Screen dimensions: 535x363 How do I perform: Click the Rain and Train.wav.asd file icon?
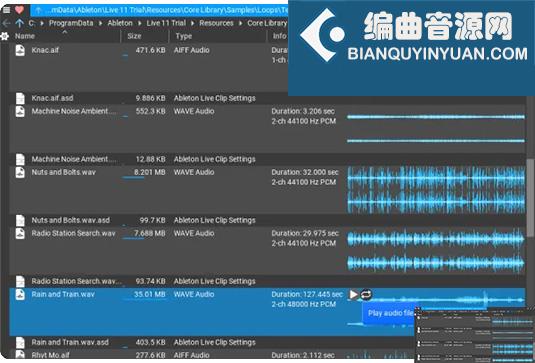(20, 343)
